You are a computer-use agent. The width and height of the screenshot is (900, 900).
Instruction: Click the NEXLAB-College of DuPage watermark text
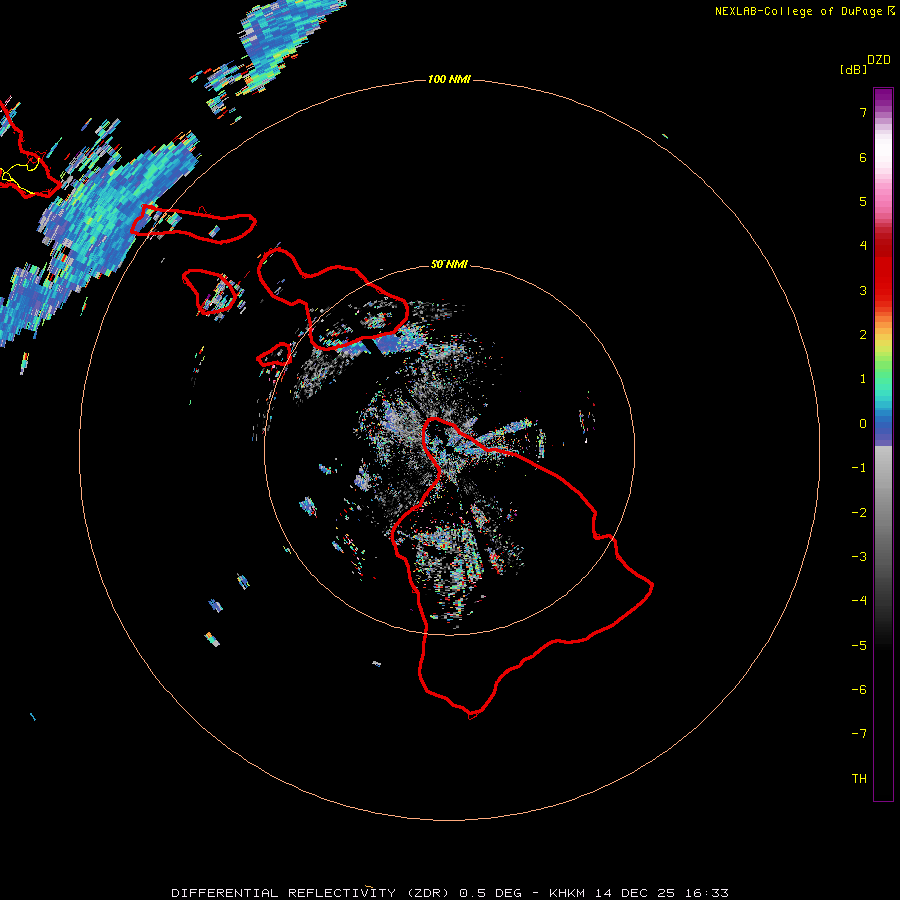[x=799, y=11]
